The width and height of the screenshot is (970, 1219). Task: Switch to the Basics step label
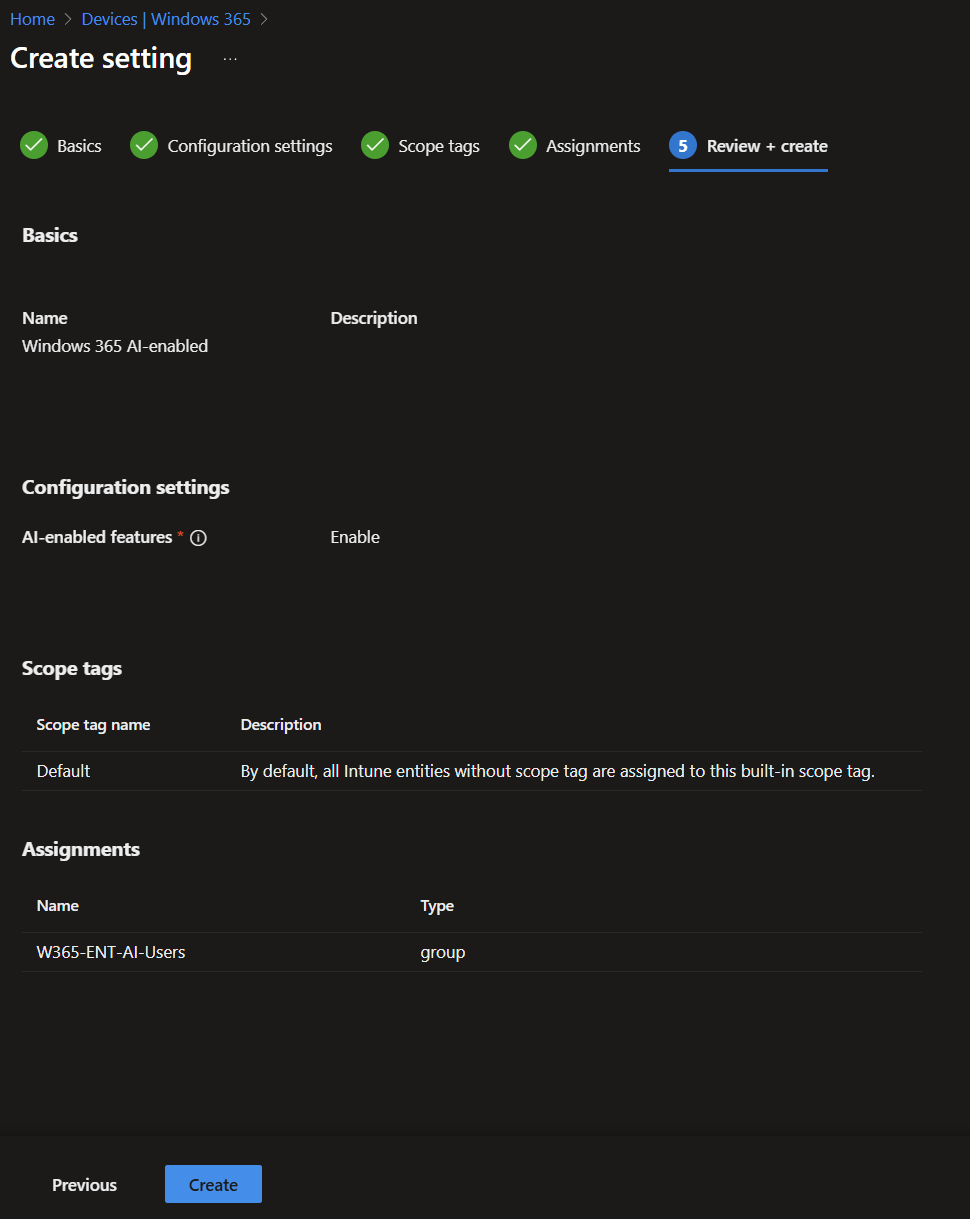click(x=79, y=146)
